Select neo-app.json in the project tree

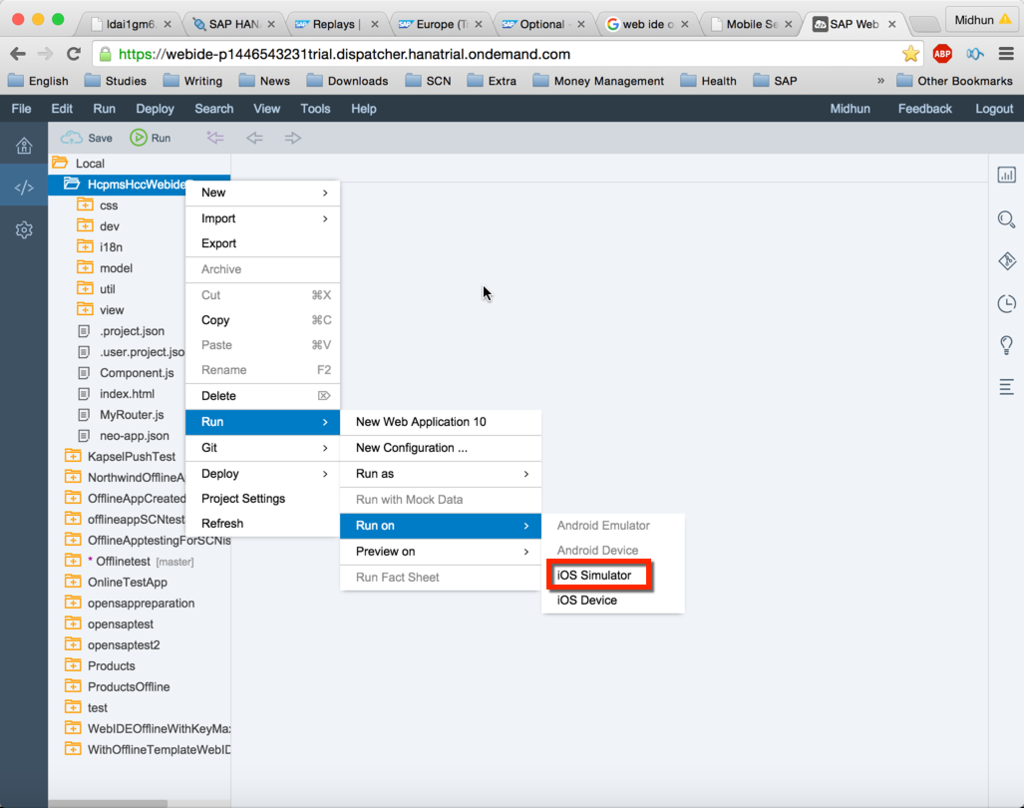pos(134,436)
